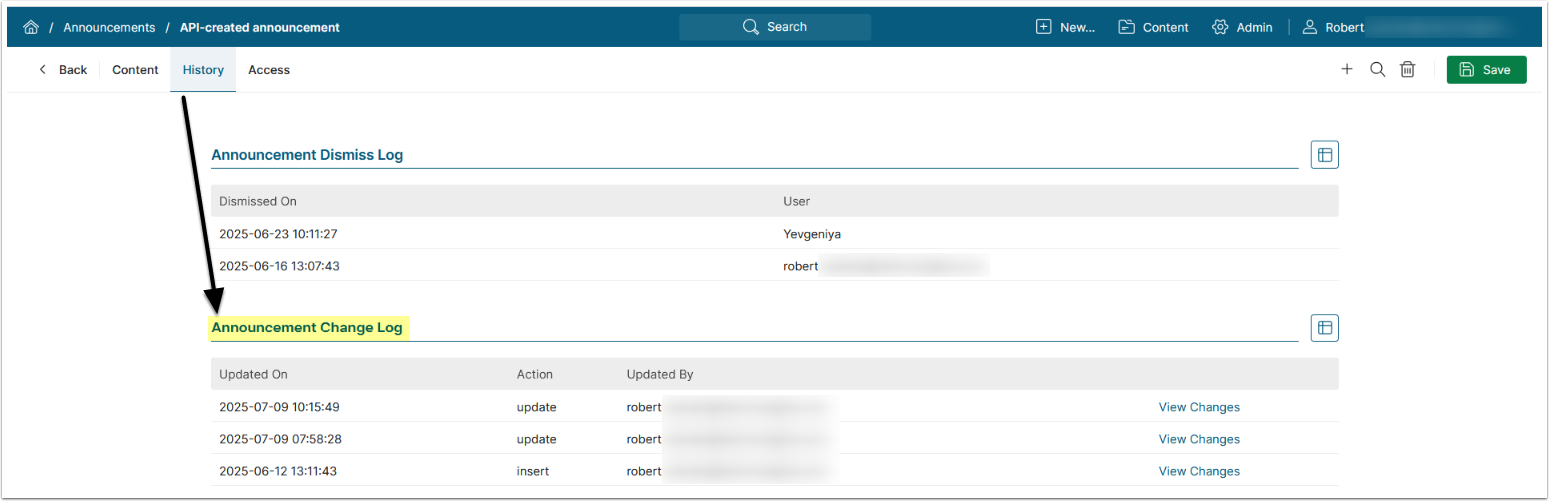Open Change Log table settings icon
Screen dimensions: 1549x501
tap(1325, 327)
